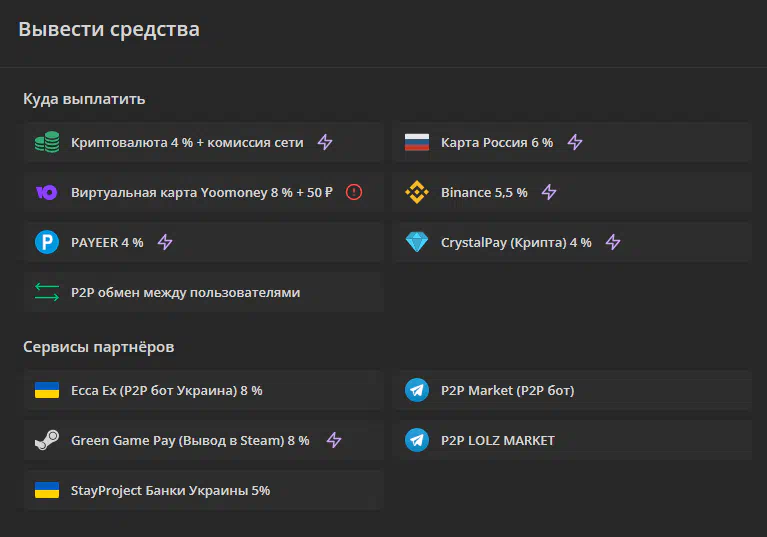Click the Steam logo icon
Screen dimensions: 767x537
coord(47,440)
